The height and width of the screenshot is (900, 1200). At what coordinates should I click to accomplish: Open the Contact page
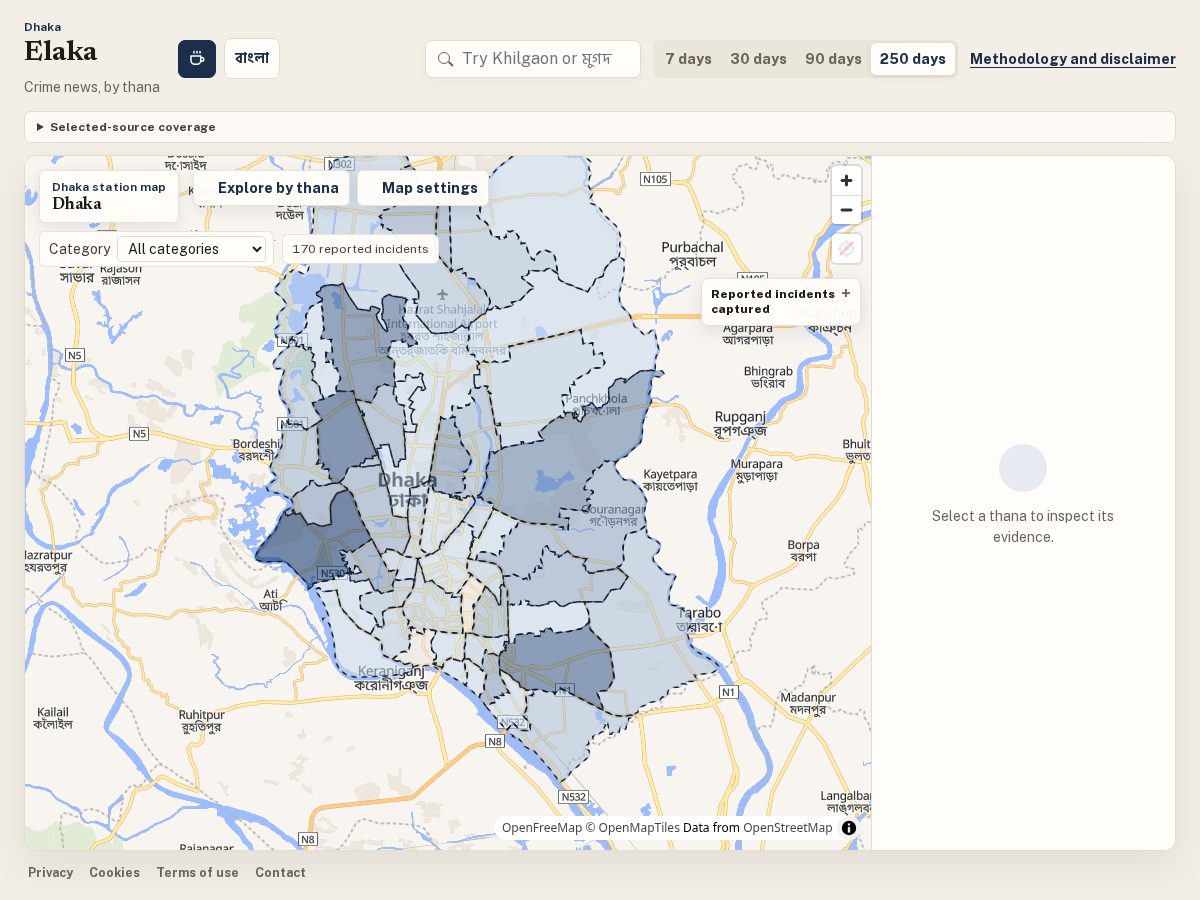[280, 873]
